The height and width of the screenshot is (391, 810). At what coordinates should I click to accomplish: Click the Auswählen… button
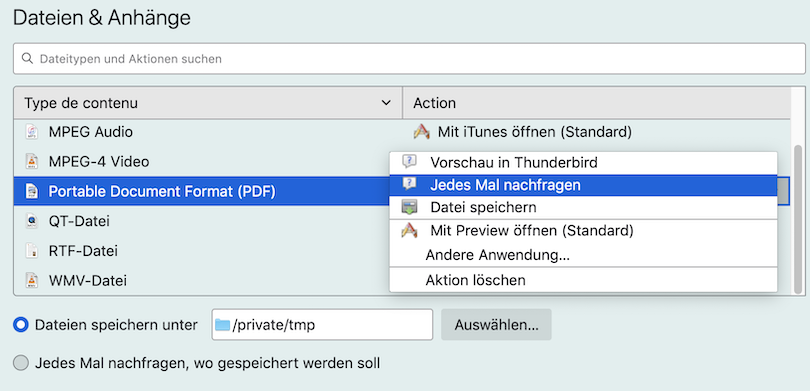tap(496, 325)
